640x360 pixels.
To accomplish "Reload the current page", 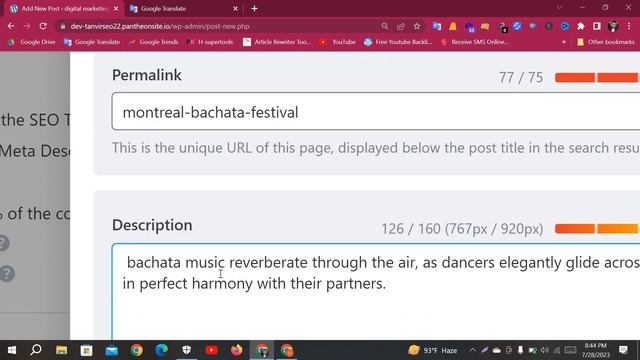I will (x=43, y=26).
